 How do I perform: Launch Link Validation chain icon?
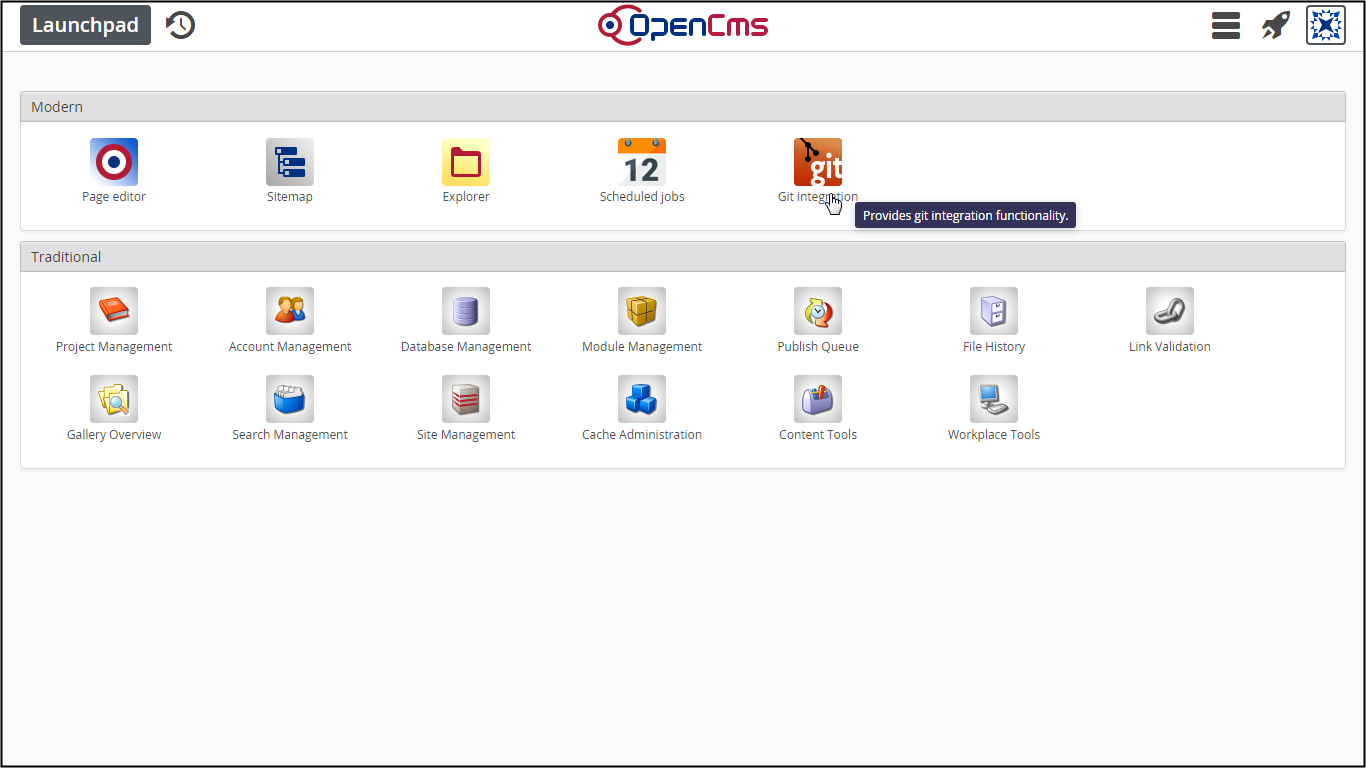click(1170, 312)
